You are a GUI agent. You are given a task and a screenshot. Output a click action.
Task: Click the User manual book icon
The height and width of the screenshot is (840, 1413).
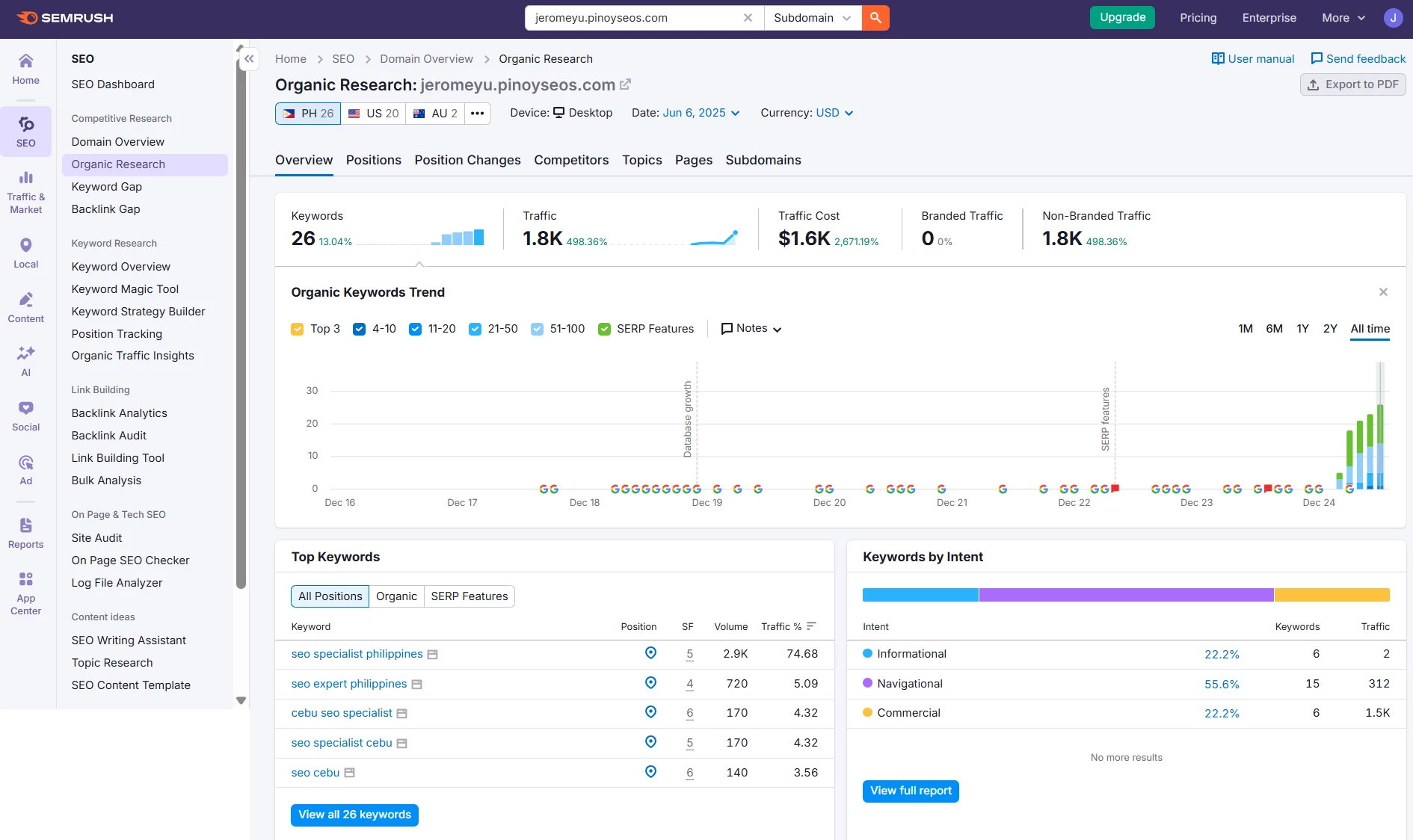pos(1218,58)
